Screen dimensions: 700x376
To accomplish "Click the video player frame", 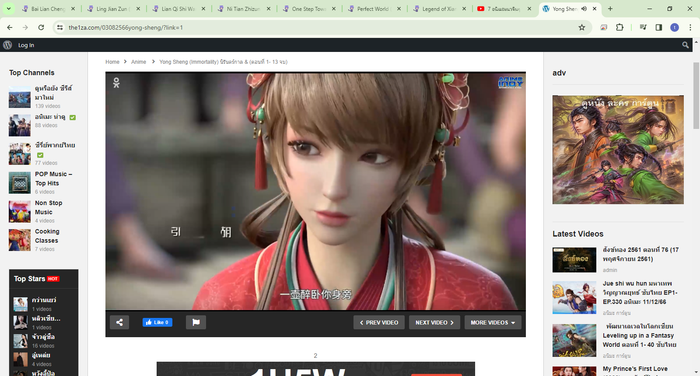I will point(315,191).
